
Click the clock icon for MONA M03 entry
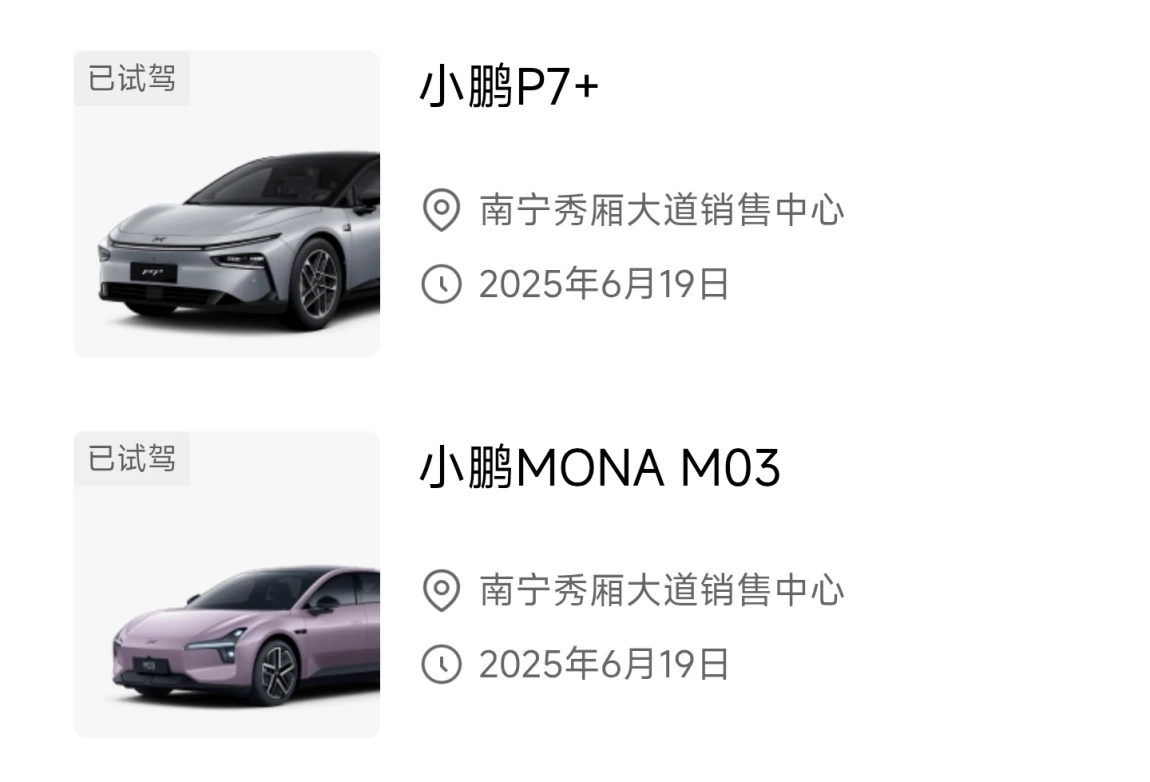pos(442,664)
